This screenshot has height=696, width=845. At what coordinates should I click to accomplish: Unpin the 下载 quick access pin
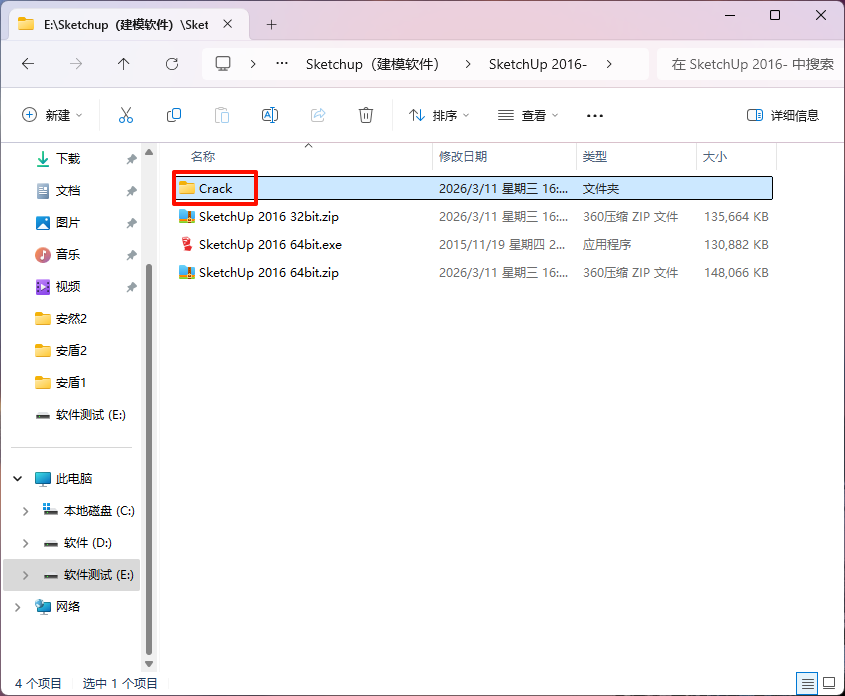pyautogui.click(x=131, y=159)
